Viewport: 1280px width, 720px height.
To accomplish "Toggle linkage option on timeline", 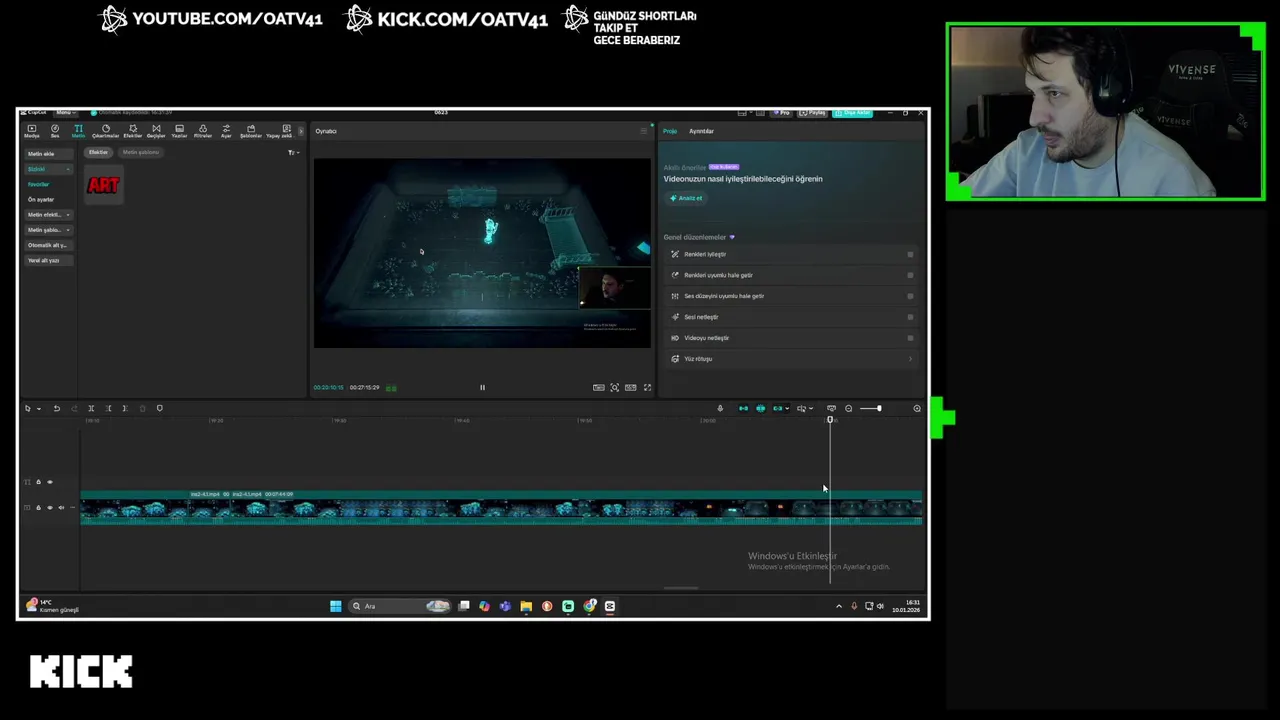I will pos(777,408).
